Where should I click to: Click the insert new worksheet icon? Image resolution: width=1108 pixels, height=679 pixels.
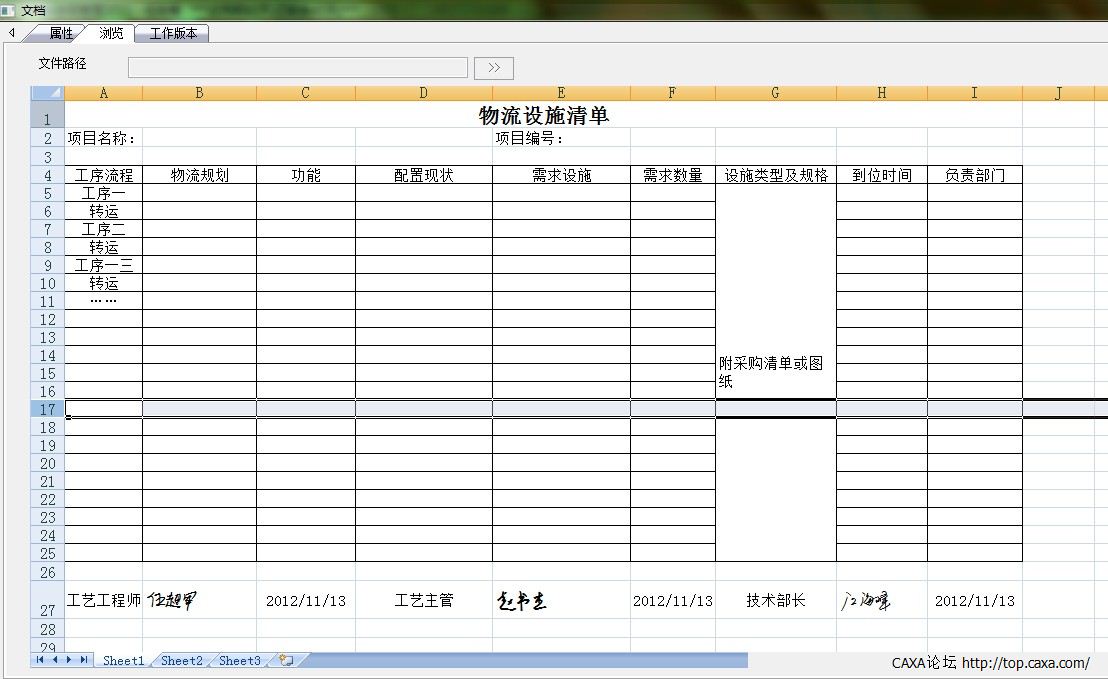[x=286, y=660]
